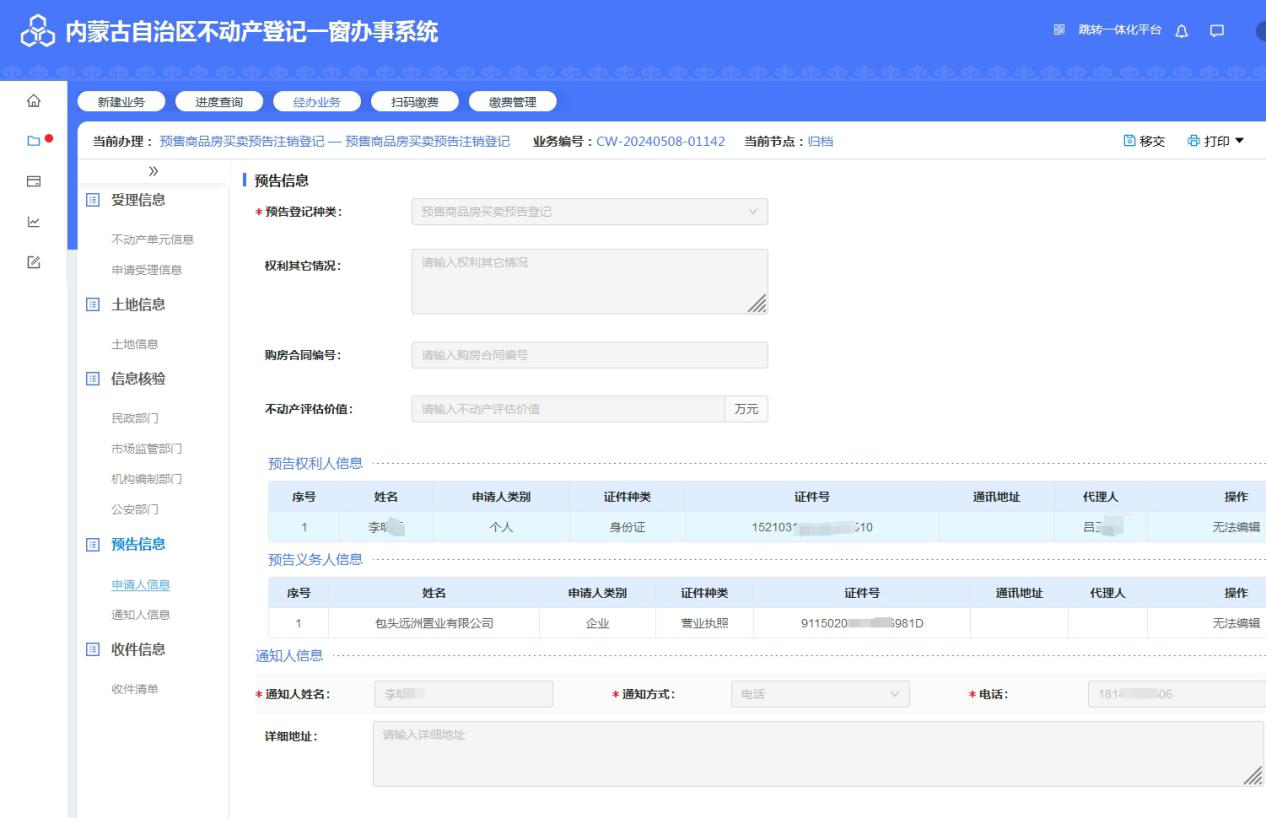Click the QR grid icon before 跳转一体化平台
Viewport: 1266px width, 818px height.
coord(1059,31)
